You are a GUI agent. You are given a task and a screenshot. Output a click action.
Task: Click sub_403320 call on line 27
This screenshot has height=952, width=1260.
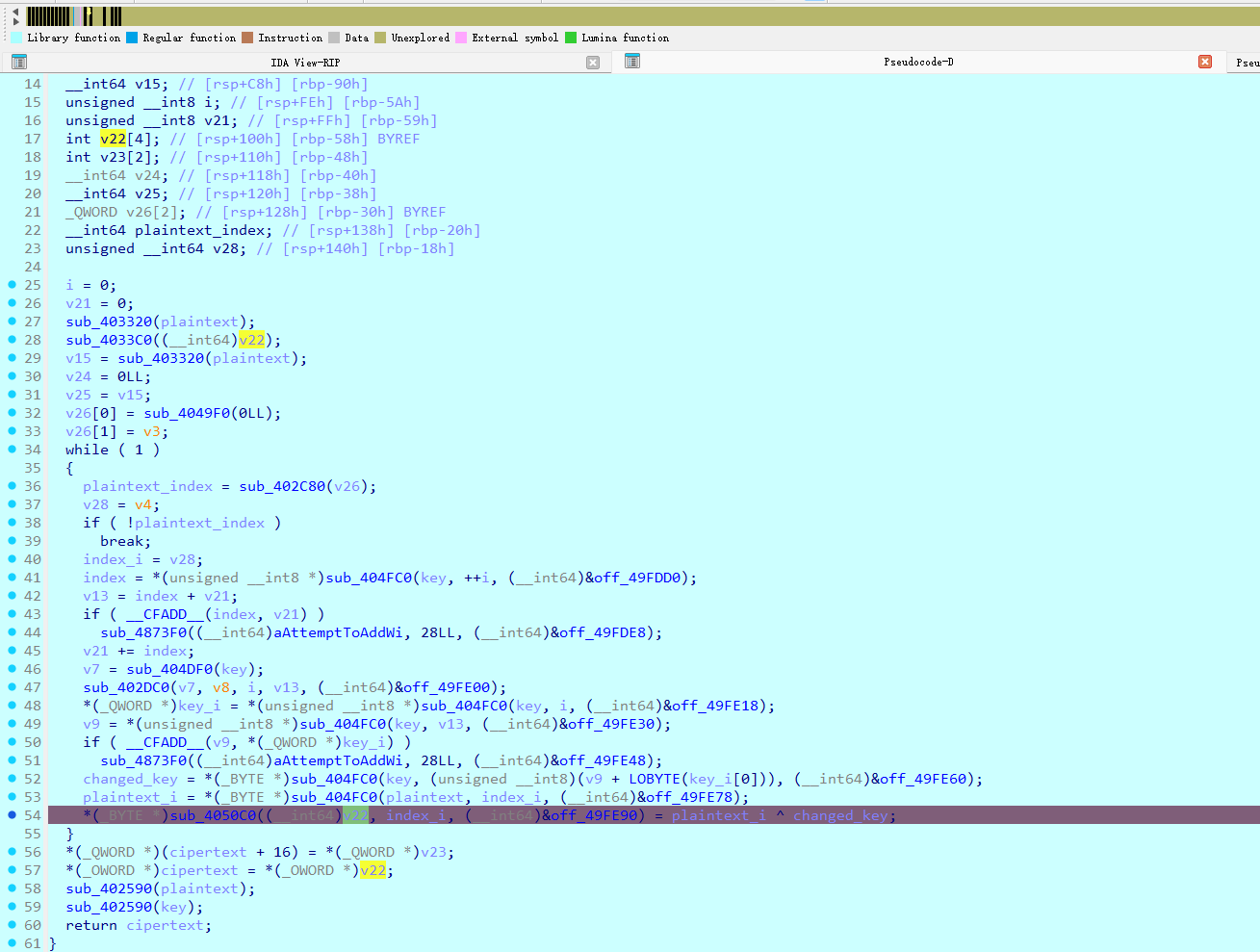pyautogui.click(x=109, y=322)
